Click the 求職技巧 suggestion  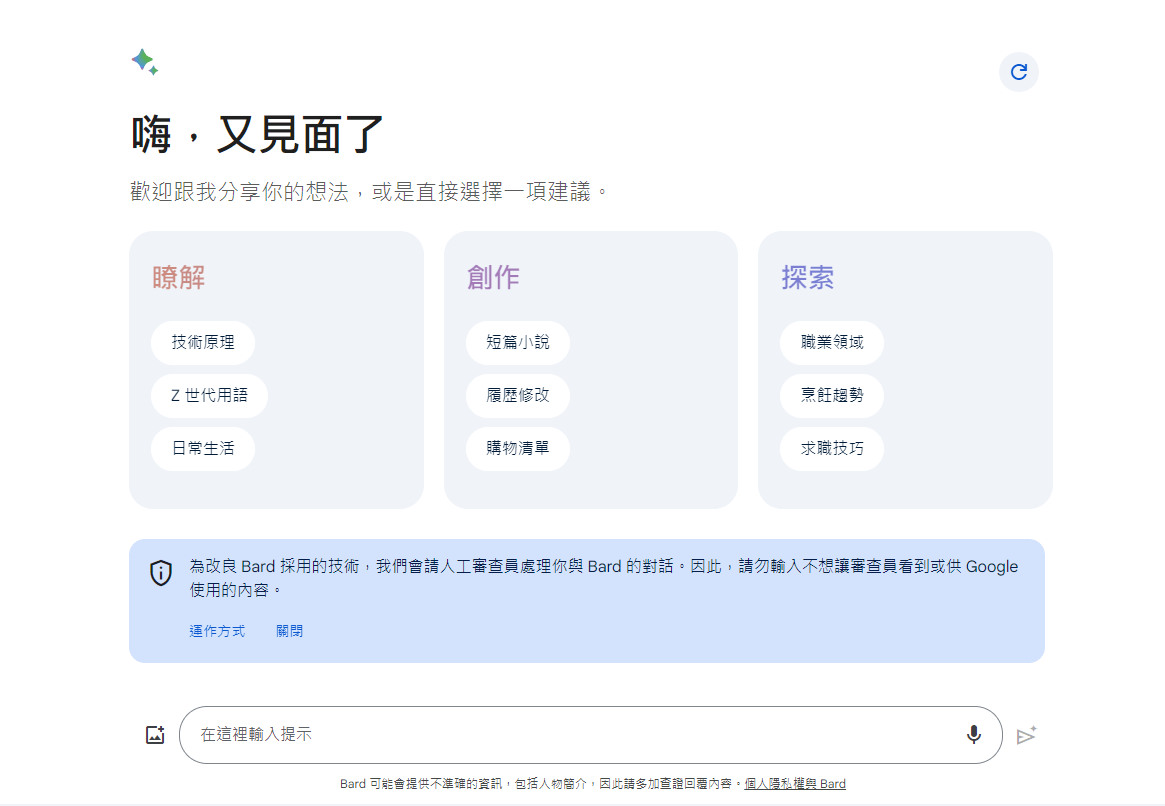click(831, 449)
